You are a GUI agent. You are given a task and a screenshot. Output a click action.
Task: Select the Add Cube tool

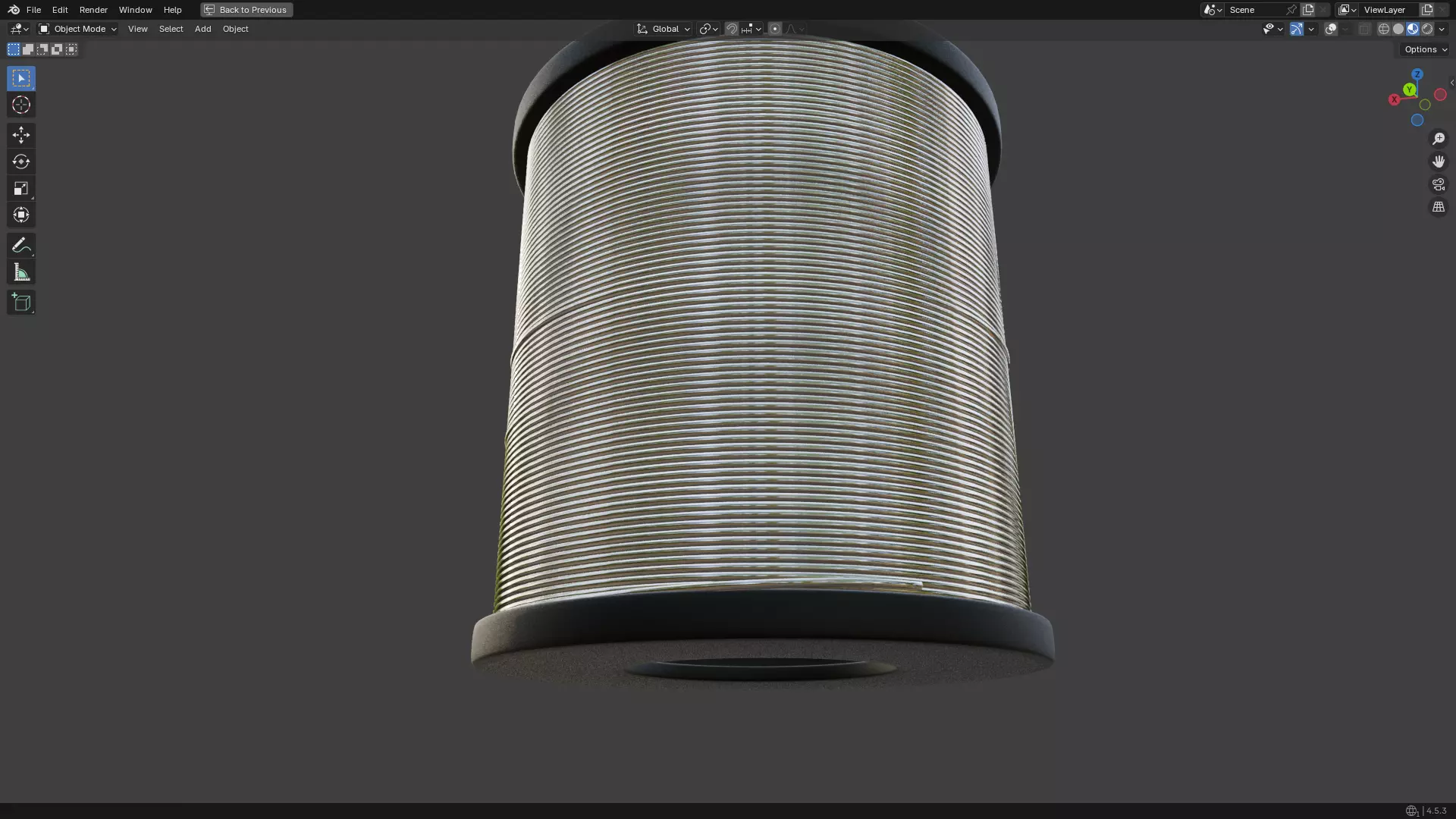click(21, 303)
